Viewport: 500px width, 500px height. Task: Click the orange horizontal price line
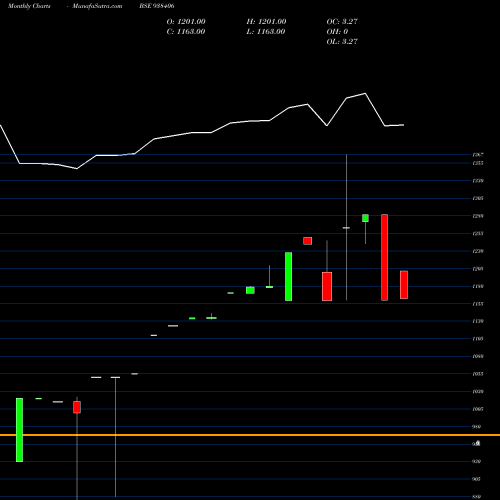coord(250,435)
